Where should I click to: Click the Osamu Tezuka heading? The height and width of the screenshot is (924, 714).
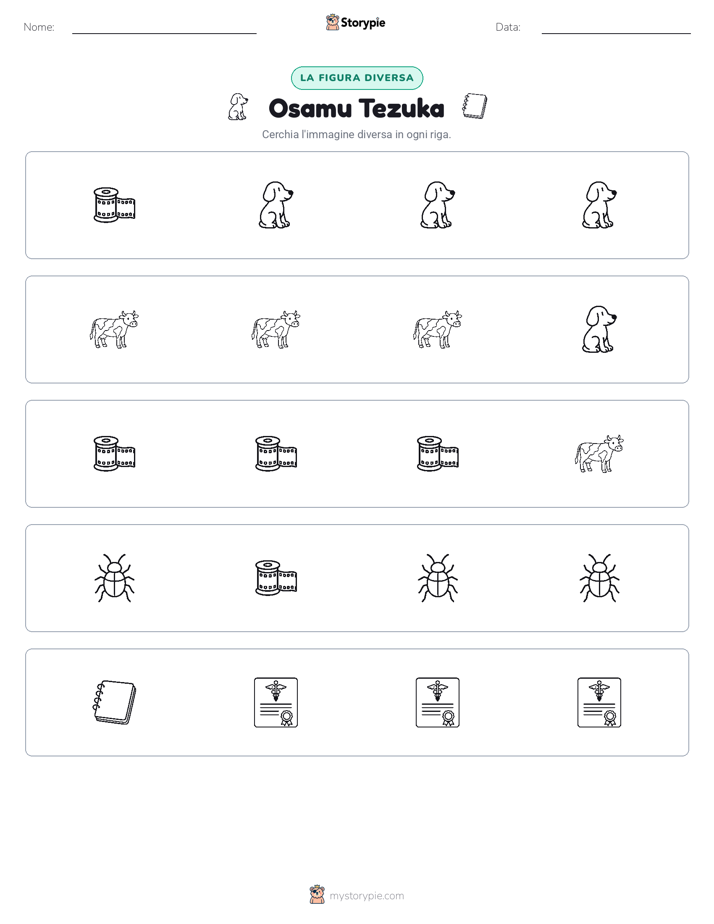(356, 108)
